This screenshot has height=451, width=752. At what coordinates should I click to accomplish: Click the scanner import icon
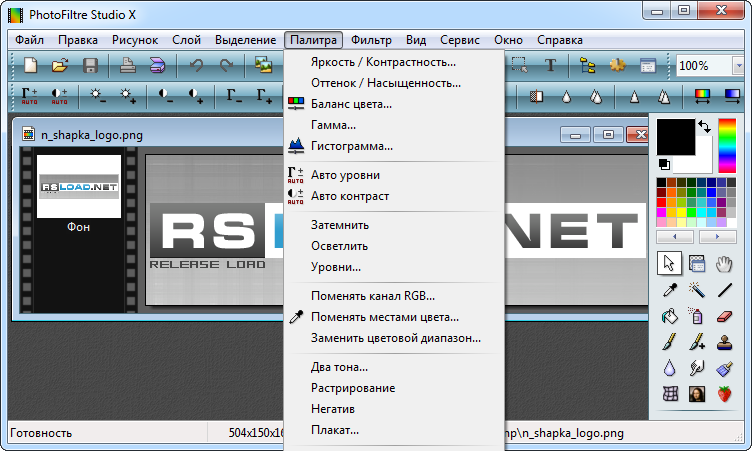(157, 66)
